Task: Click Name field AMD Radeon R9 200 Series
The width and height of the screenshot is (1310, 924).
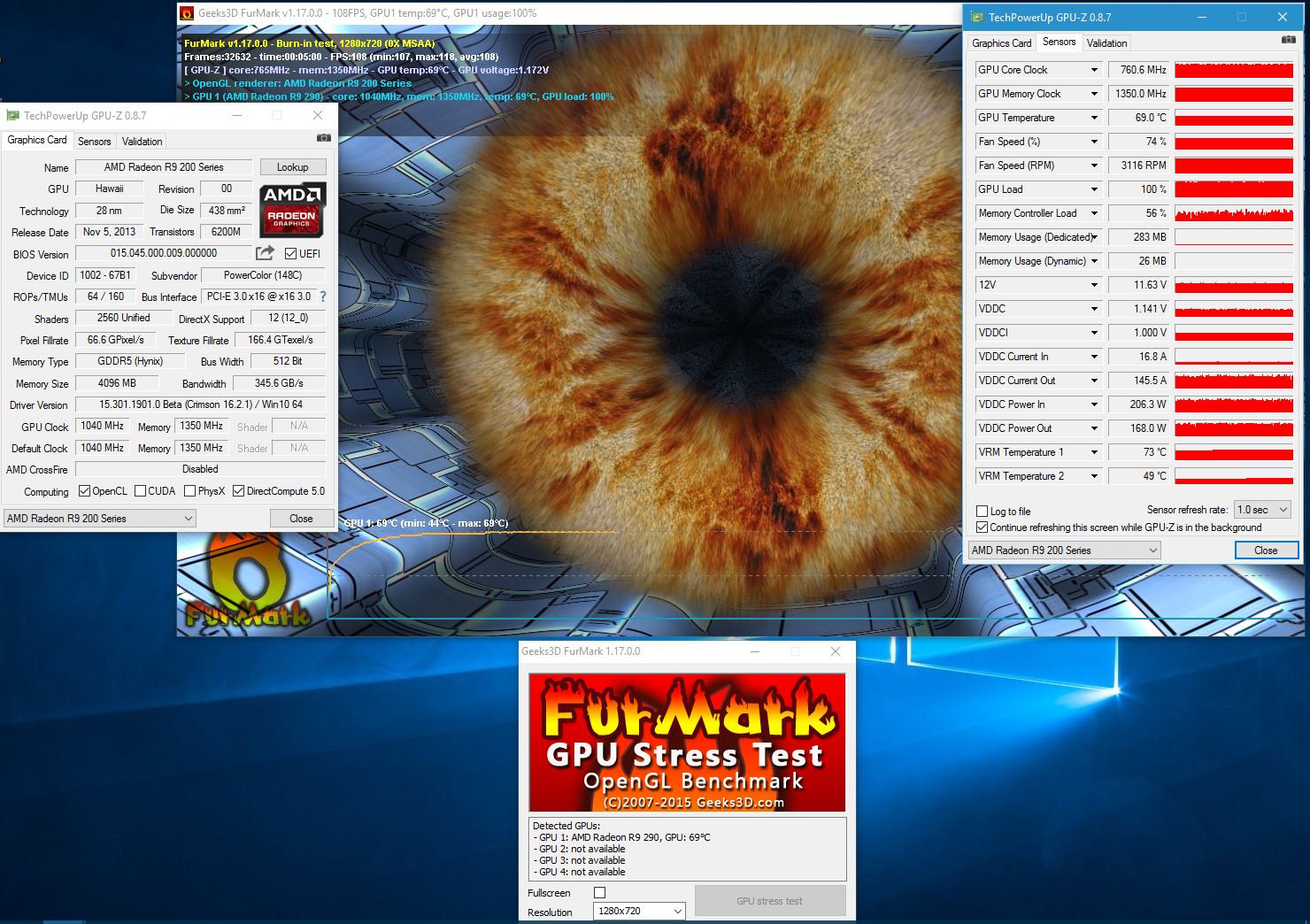Action: [x=164, y=167]
